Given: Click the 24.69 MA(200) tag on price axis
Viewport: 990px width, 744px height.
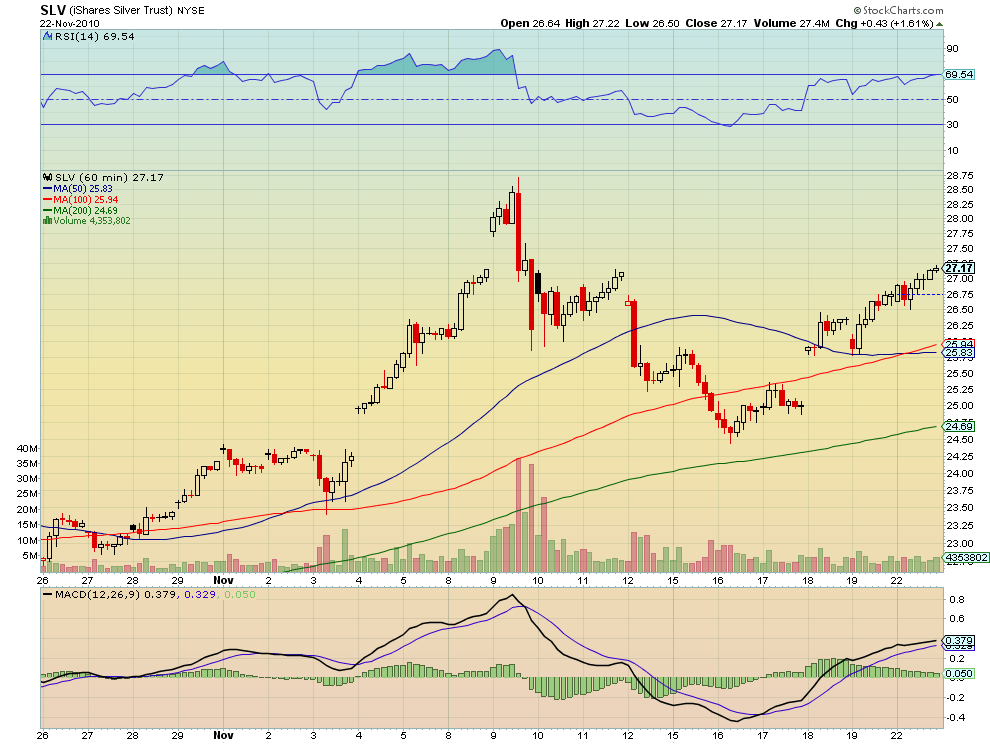Looking at the screenshot, I should 959,426.
